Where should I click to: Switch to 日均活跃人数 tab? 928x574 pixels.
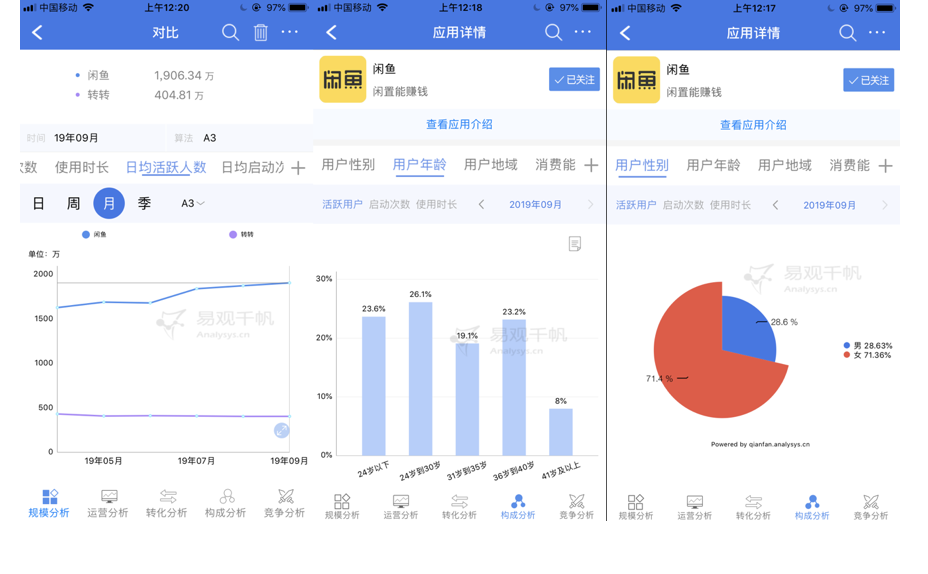166,168
